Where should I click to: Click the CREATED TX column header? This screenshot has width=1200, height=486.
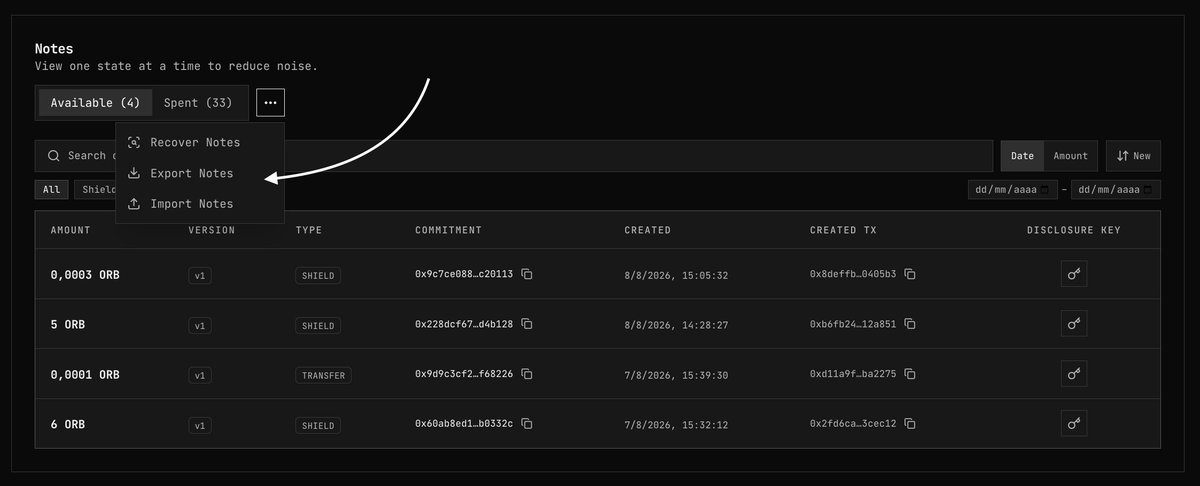coord(842,230)
